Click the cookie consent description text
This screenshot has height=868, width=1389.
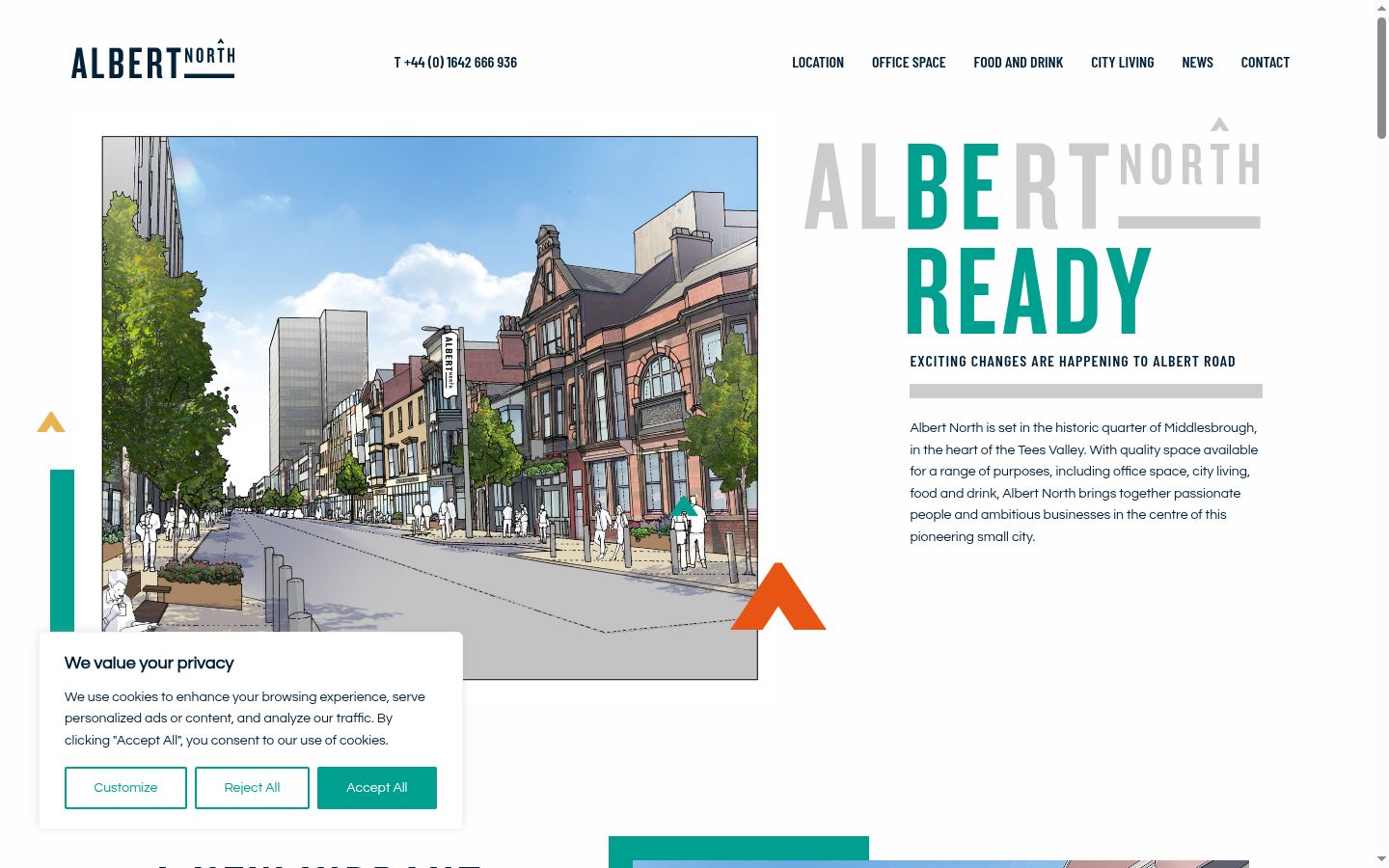pyautogui.click(x=245, y=719)
